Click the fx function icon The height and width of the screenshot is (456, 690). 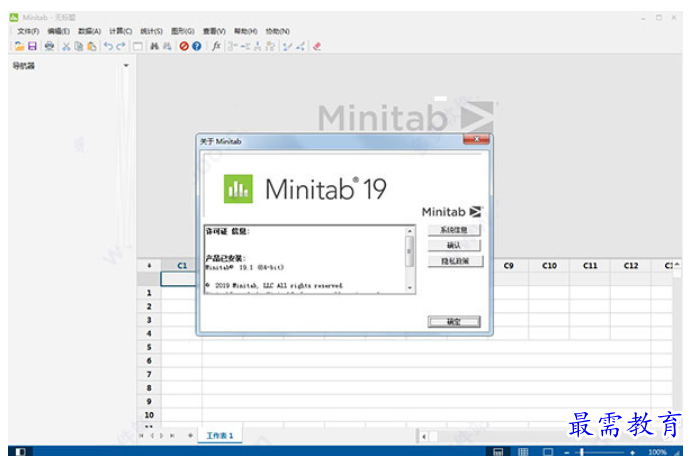216,46
